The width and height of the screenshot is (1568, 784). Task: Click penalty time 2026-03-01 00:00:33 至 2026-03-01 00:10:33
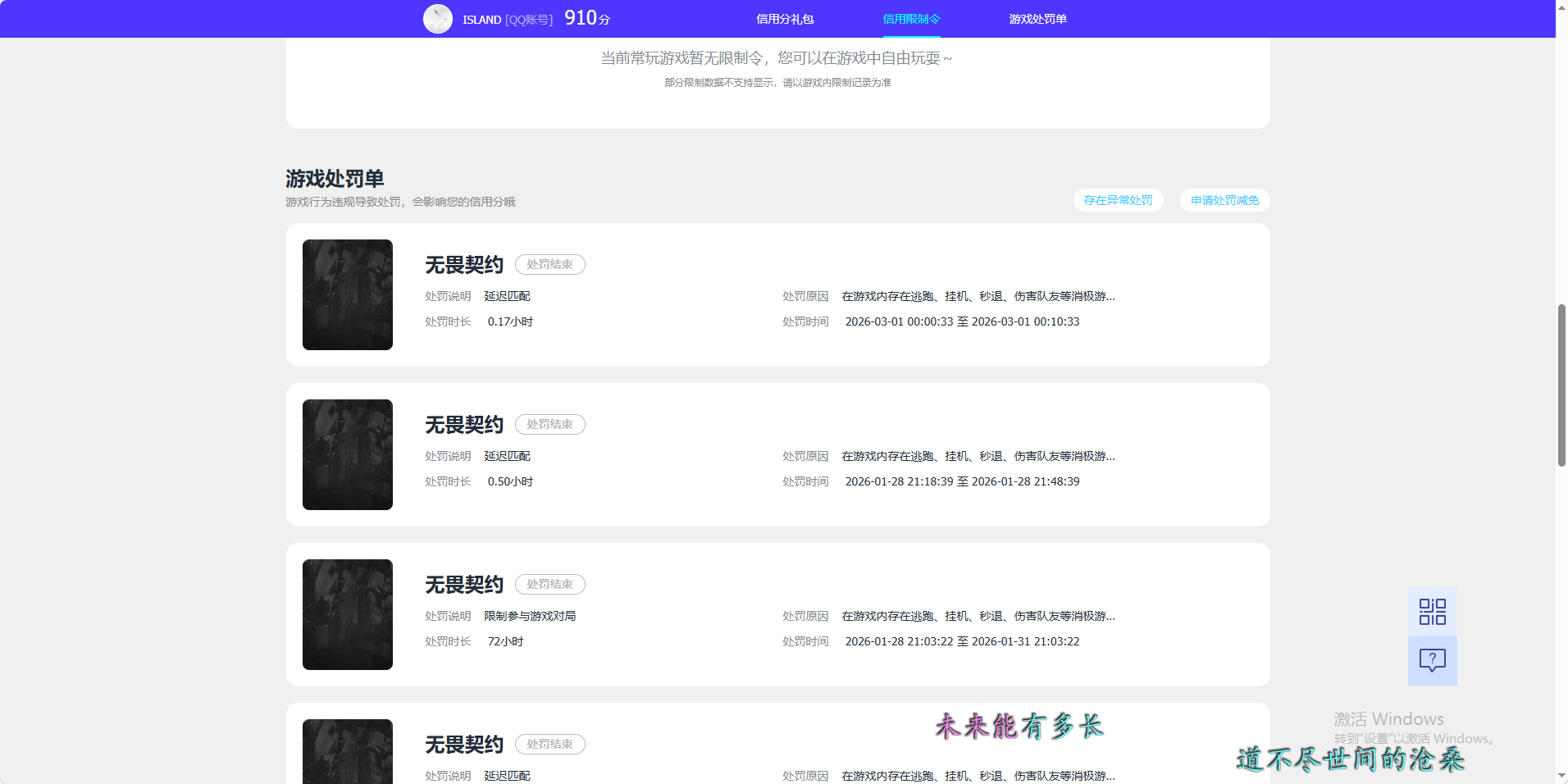tap(962, 321)
